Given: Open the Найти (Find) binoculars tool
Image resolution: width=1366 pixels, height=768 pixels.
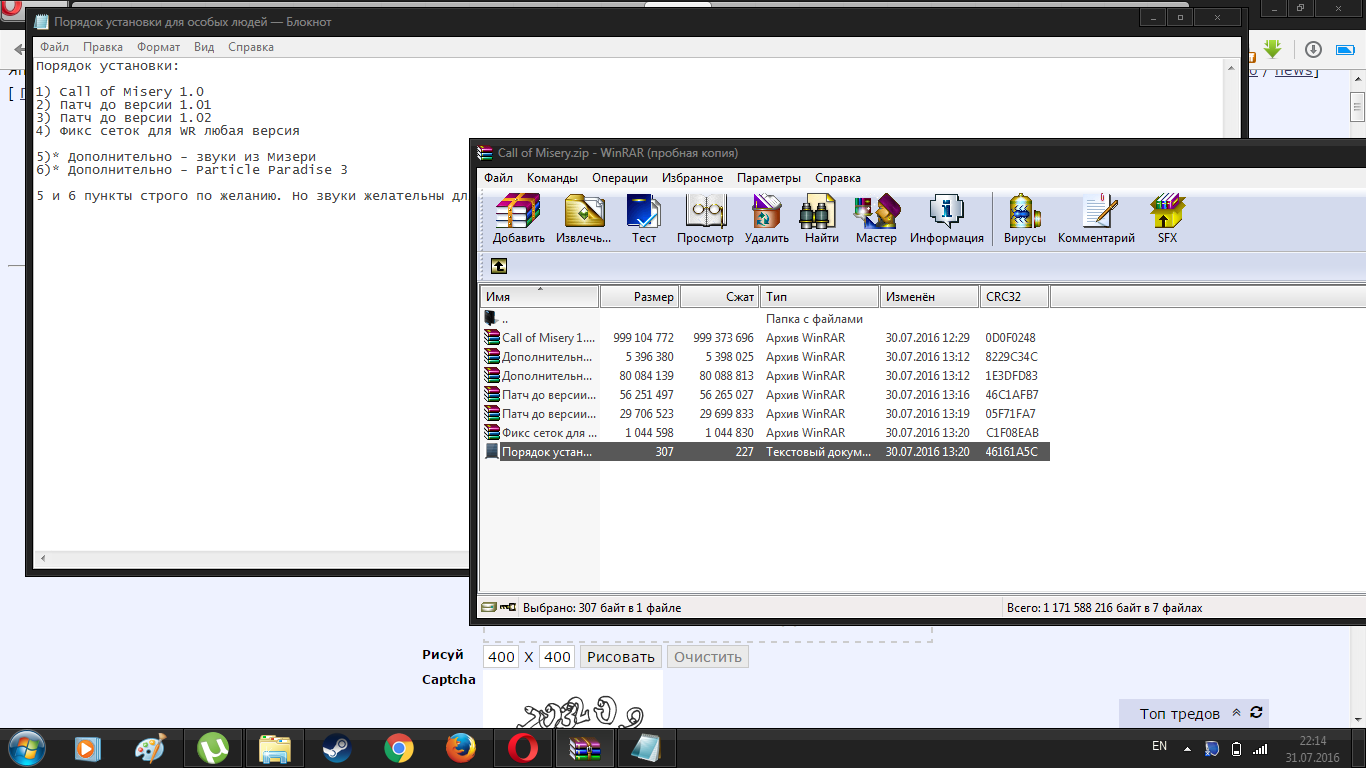Looking at the screenshot, I should (x=822, y=218).
